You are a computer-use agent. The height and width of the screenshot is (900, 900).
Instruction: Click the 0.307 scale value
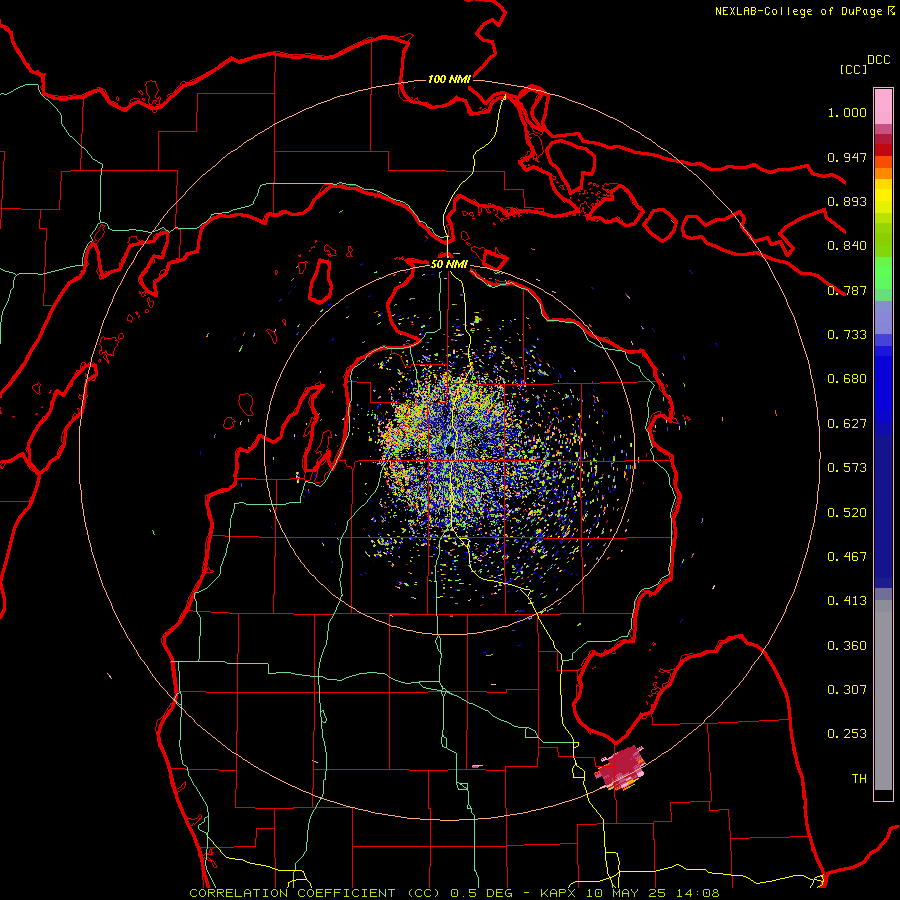847,690
